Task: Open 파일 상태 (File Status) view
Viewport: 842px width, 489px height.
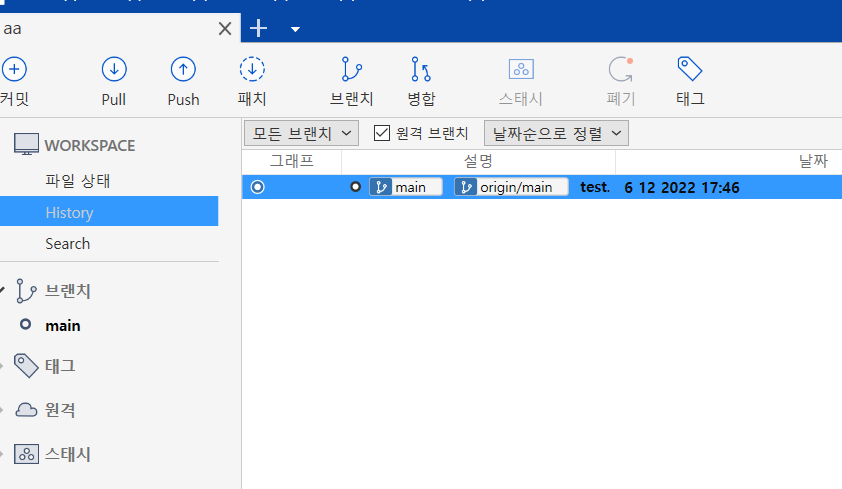Action: tap(78, 181)
